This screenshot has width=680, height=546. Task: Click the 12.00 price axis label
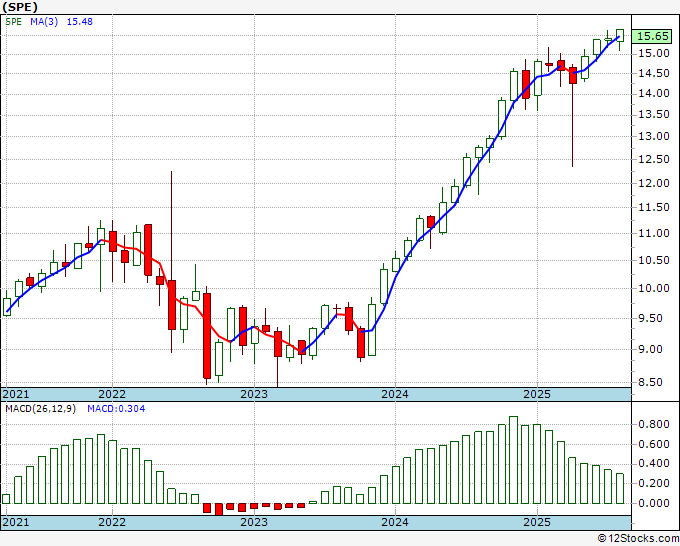point(654,183)
